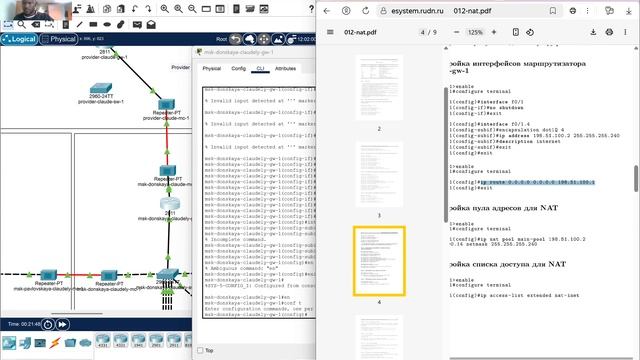Select the Draw Rectangle tool
The width and height of the screenshot is (640, 360).
[93, 25]
